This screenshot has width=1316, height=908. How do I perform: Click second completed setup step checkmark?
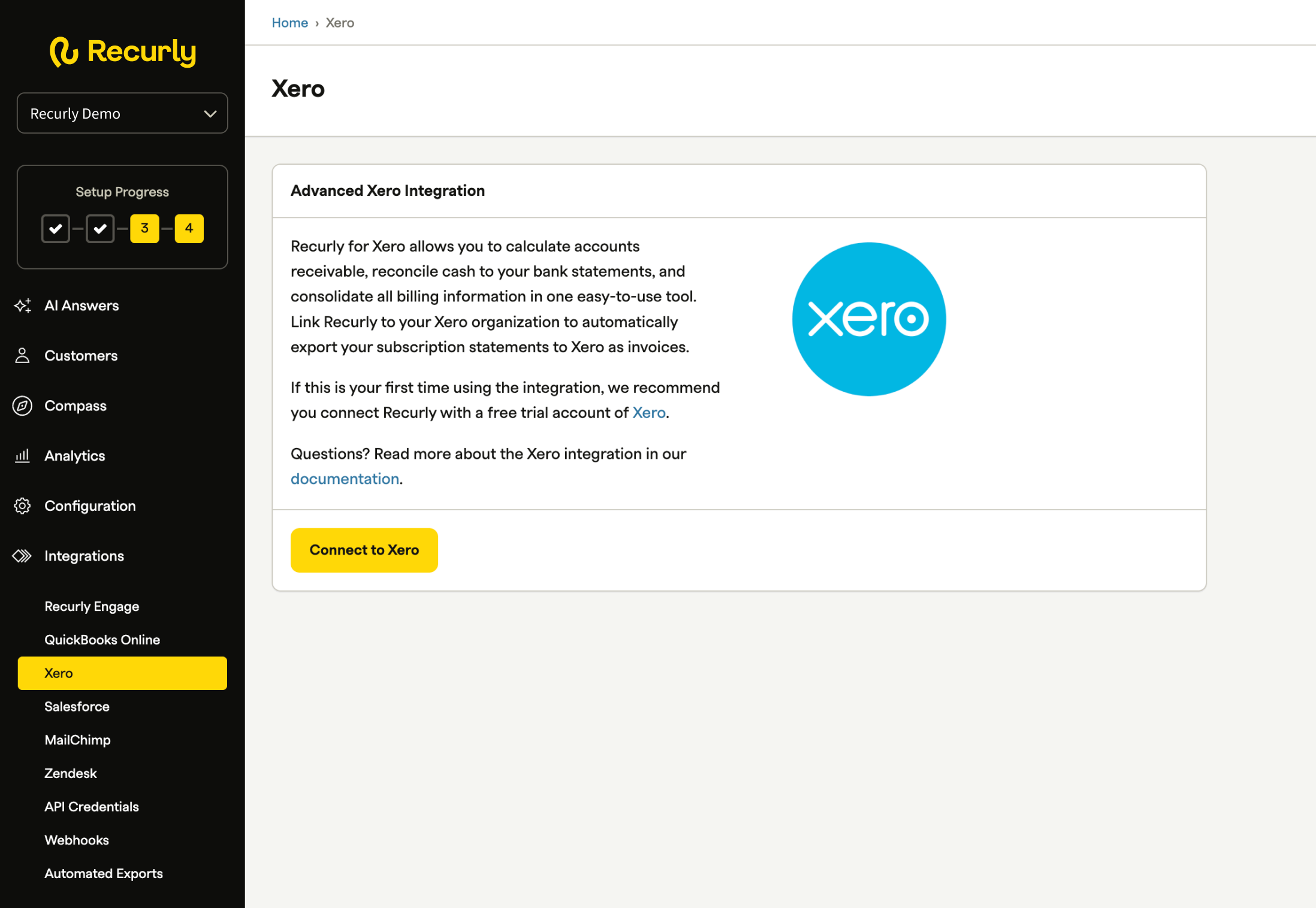[100, 229]
